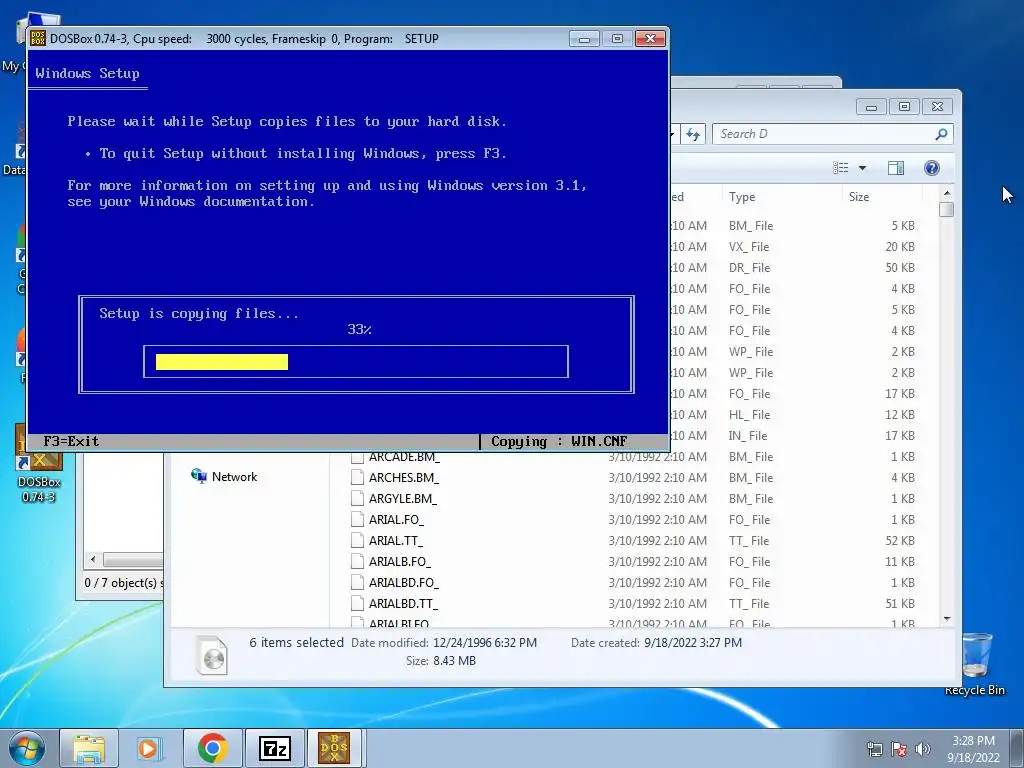1024x768 pixels.
Task: Toggle the Explorer preview pane button
Action: (896, 168)
